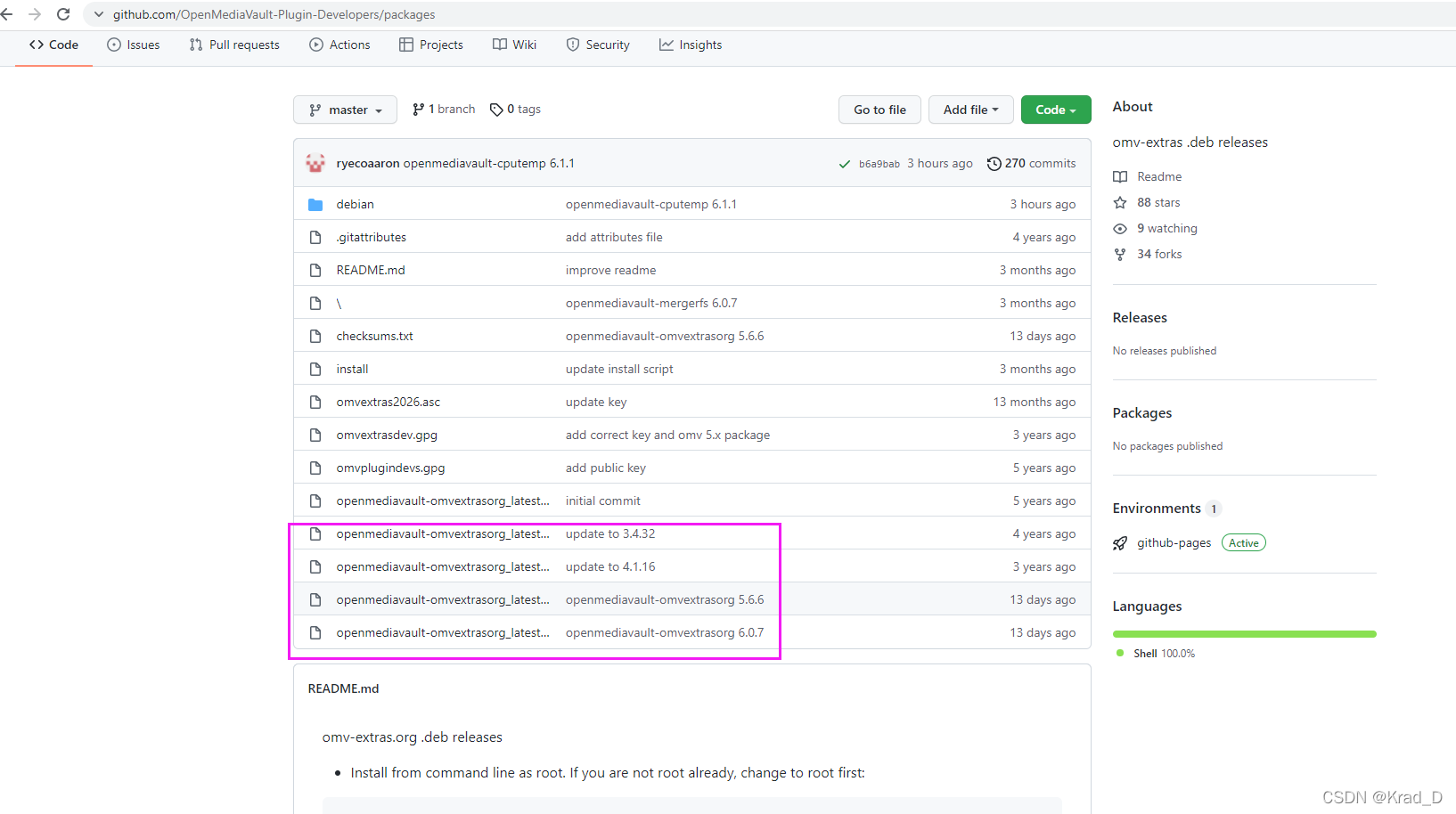Open commit message 'improve readme'
The width and height of the screenshot is (1456, 814).
coord(610,270)
